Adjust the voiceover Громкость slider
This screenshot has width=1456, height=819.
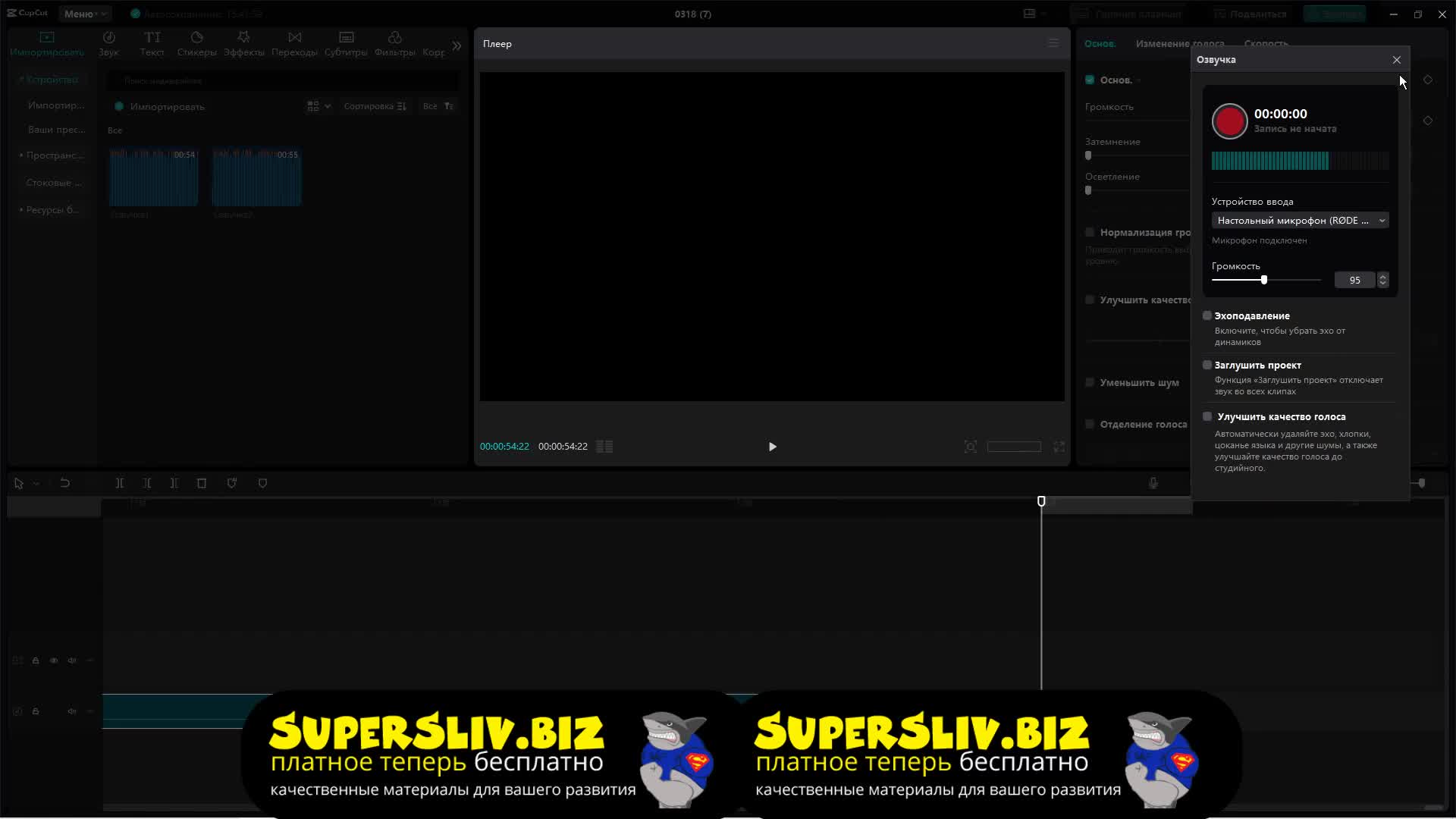click(x=1266, y=280)
